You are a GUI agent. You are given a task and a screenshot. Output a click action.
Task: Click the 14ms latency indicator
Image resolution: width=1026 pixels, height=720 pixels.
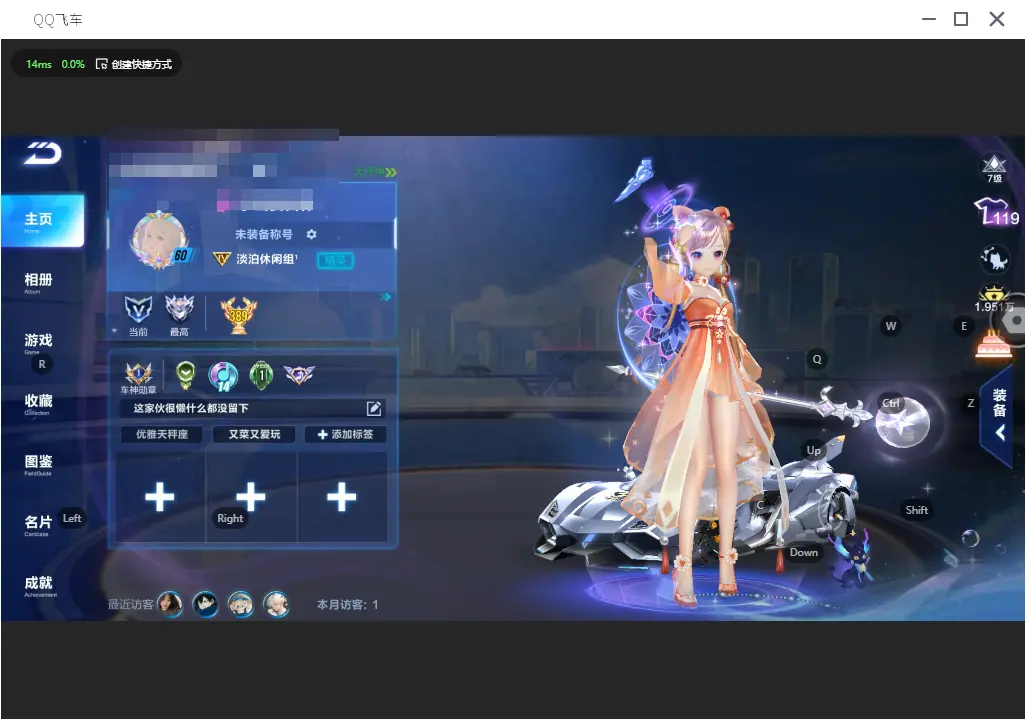(x=39, y=64)
